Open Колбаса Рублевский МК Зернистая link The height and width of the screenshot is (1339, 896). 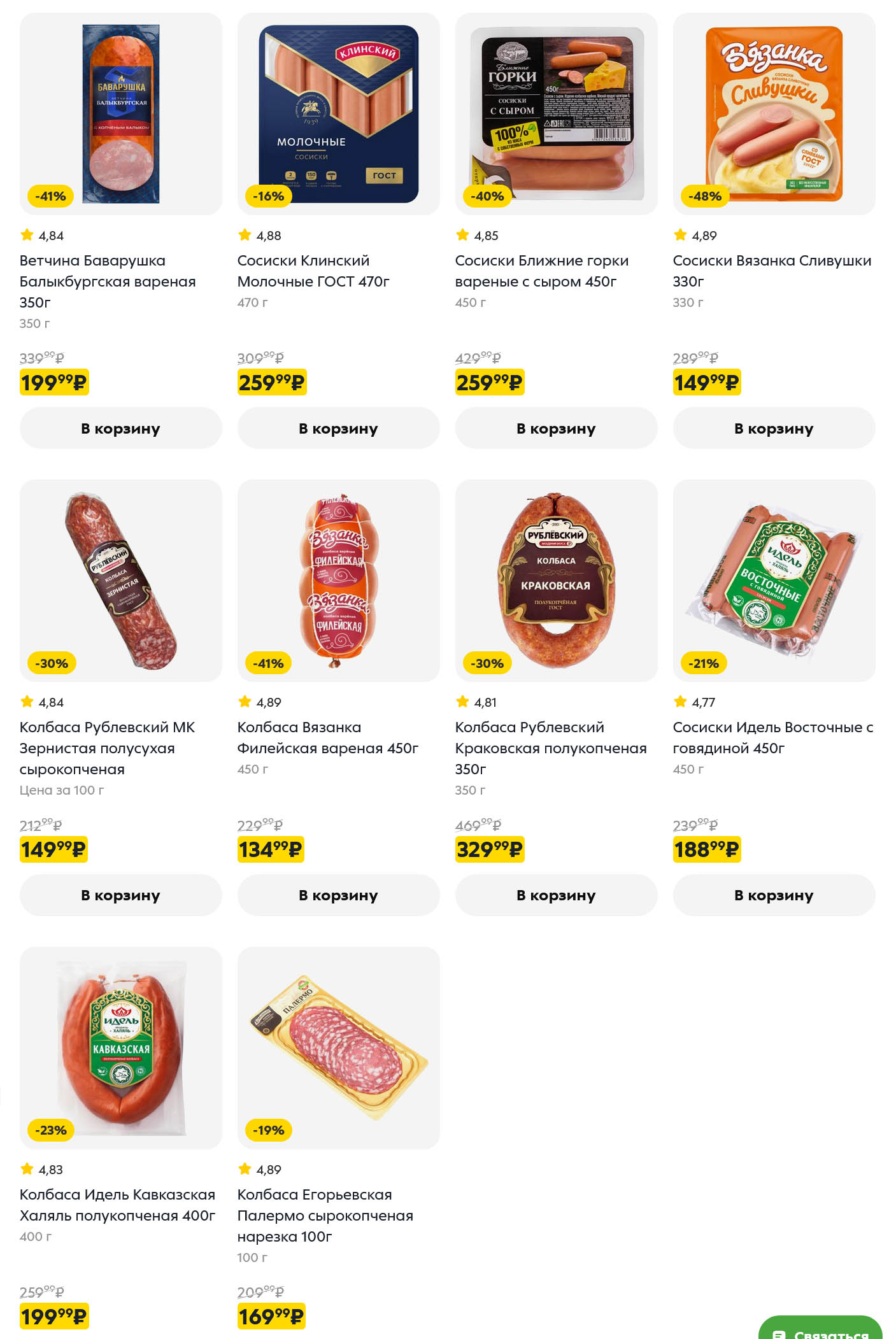tap(107, 748)
